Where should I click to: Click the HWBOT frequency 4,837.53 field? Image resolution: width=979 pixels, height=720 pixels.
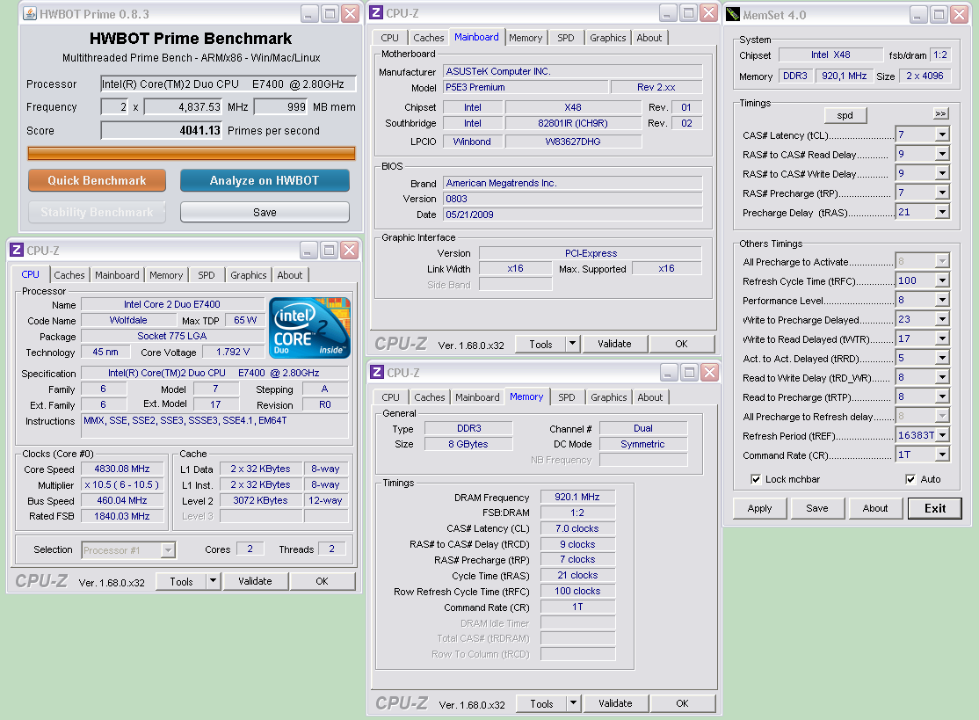184,107
